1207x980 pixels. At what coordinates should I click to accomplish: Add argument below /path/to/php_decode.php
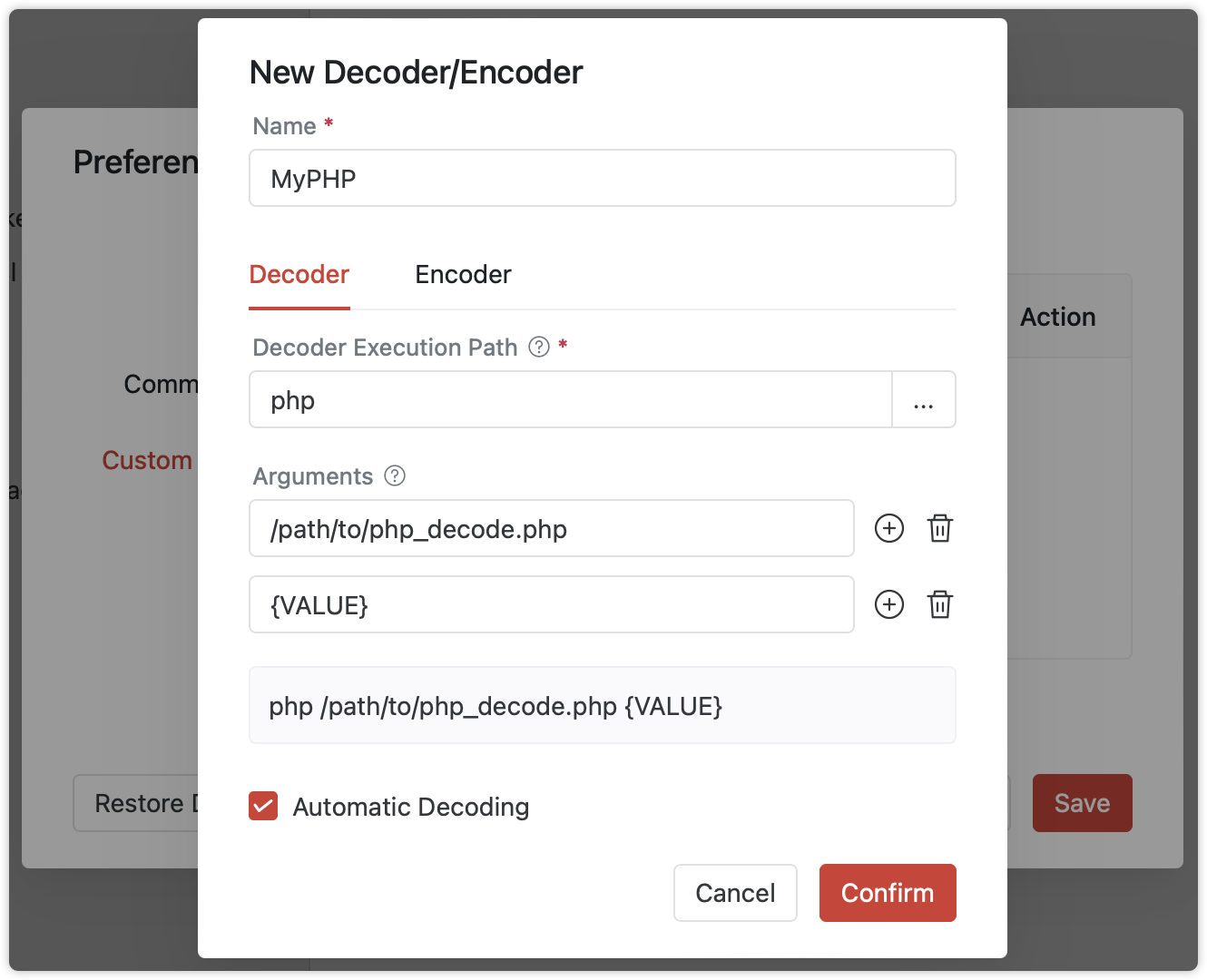click(x=888, y=528)
